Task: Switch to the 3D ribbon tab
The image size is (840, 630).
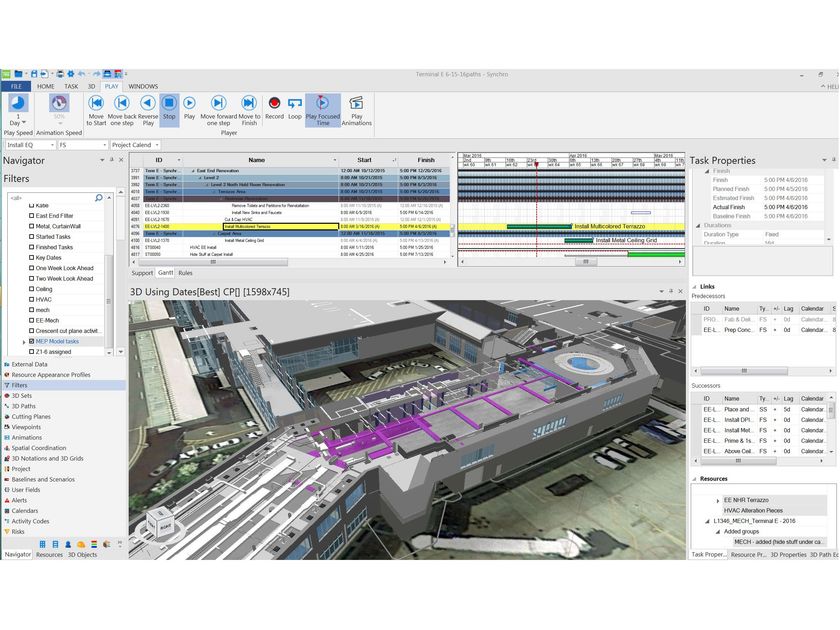Action: pos(92,86)
